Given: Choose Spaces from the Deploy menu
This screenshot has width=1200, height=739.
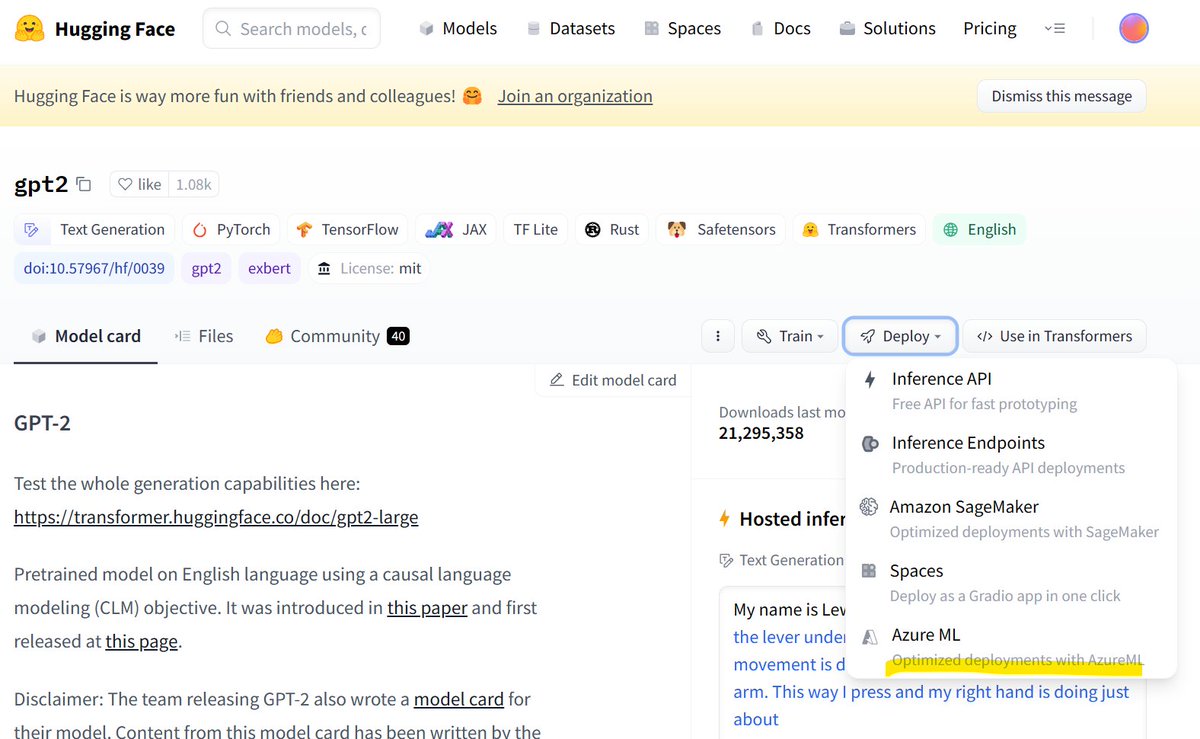Looking at the screenshot, I should pos(1011,582).
